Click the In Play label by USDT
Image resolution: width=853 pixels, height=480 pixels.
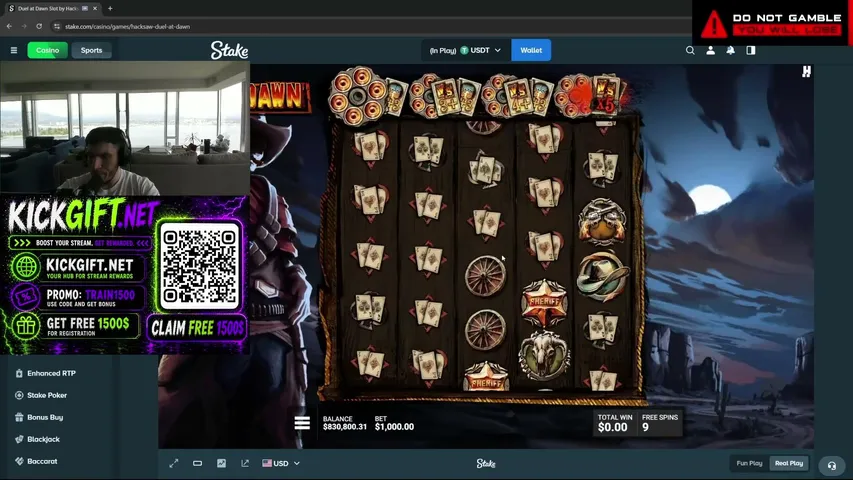[x=443, y=50]
